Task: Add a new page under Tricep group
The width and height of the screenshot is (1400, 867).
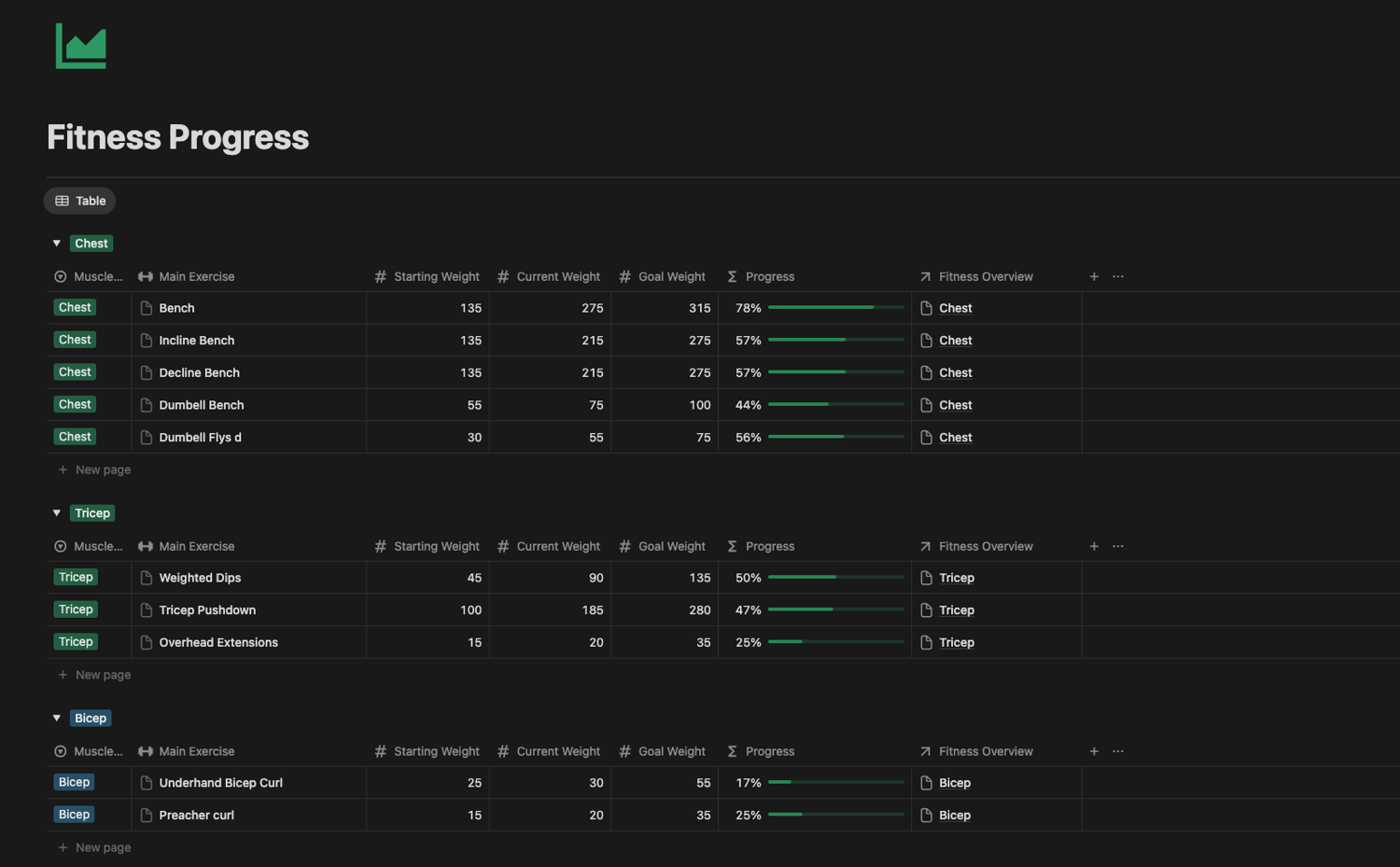Action: [x=94, y=675]
